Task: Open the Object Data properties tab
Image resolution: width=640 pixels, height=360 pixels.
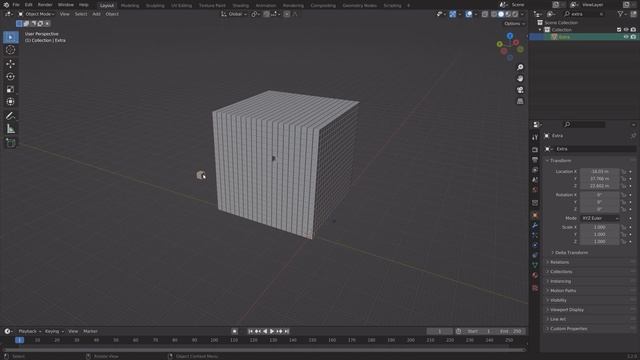Action: coord(535,265)
